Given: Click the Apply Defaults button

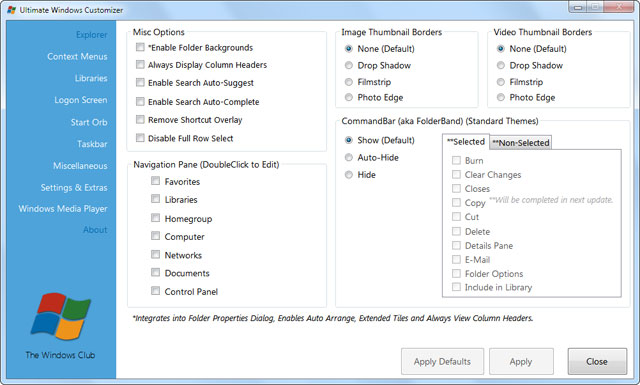Looking at the screenshot, I should (442, 361).
